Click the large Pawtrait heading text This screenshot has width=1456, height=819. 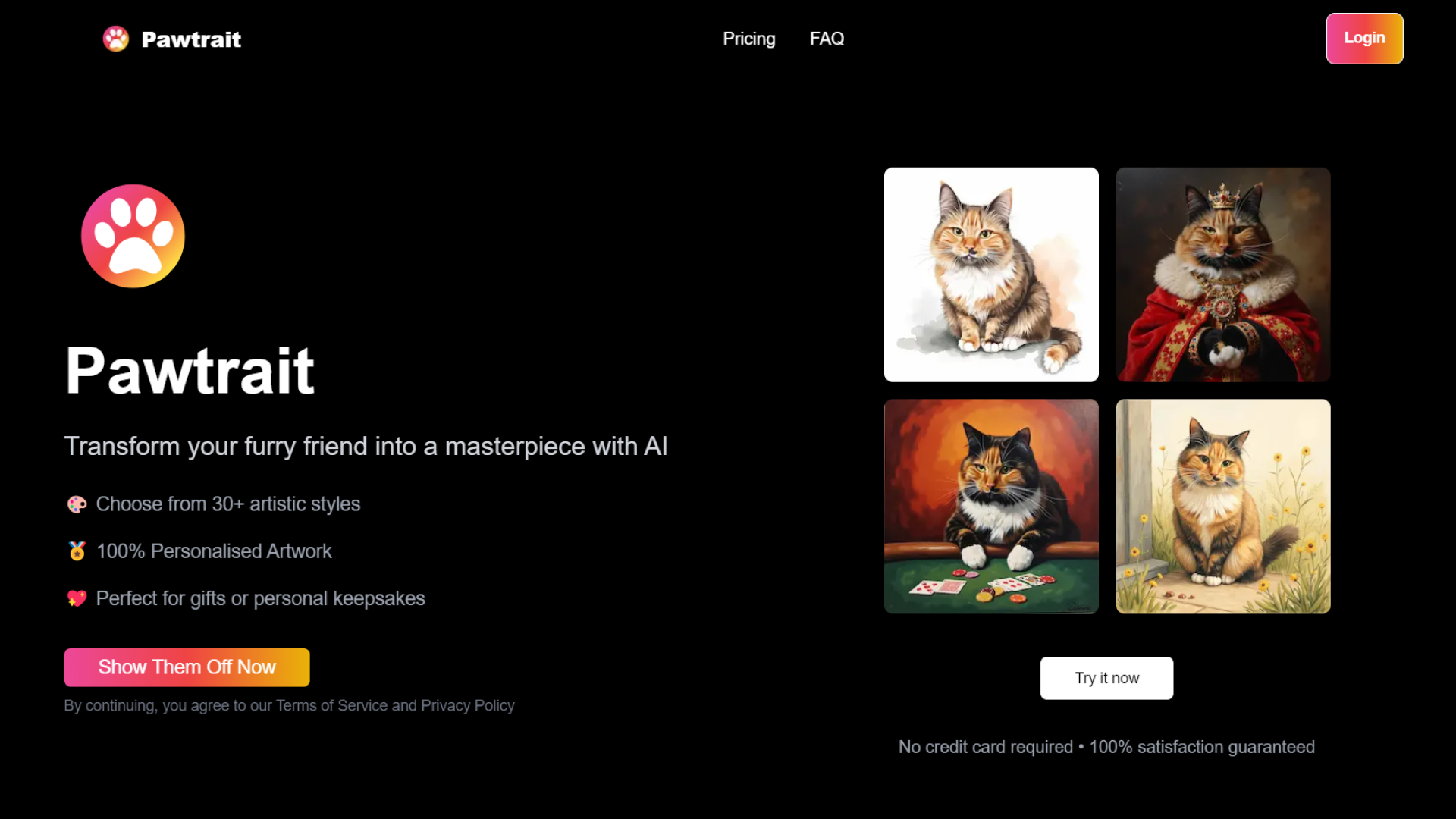click(190, 371)
